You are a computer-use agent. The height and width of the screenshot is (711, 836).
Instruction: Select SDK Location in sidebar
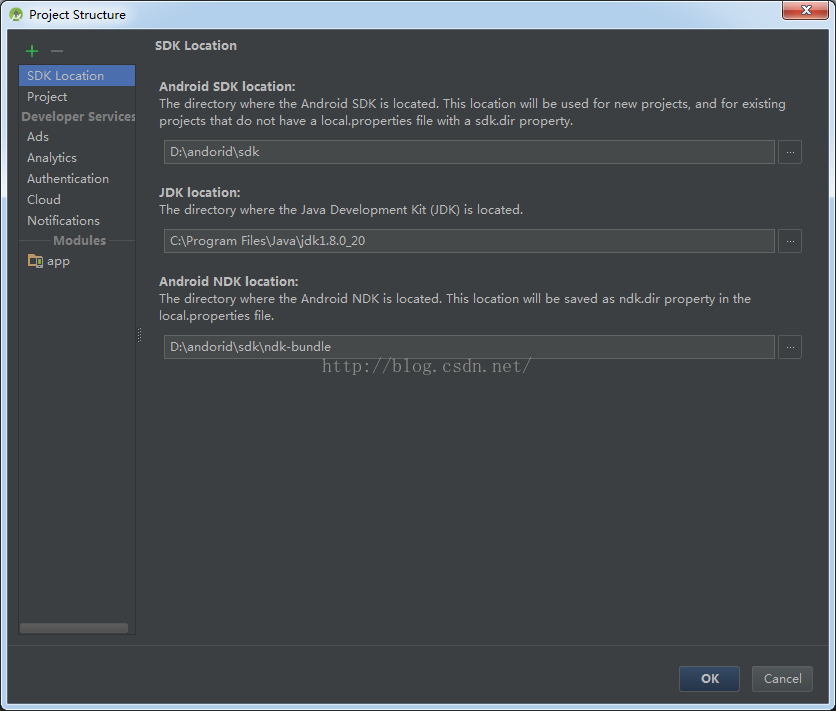(x=66, y=76)
